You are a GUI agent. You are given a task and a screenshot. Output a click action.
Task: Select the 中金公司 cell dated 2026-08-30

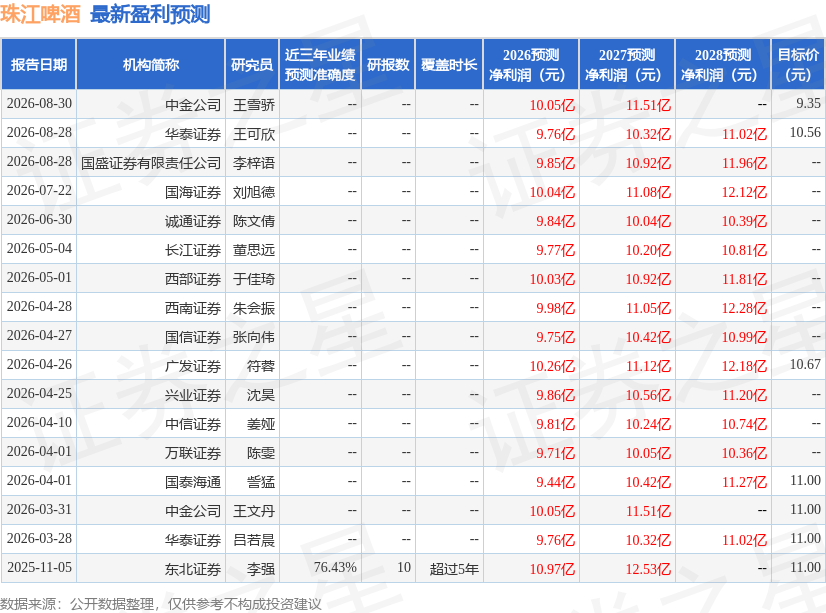coord(193,105)
